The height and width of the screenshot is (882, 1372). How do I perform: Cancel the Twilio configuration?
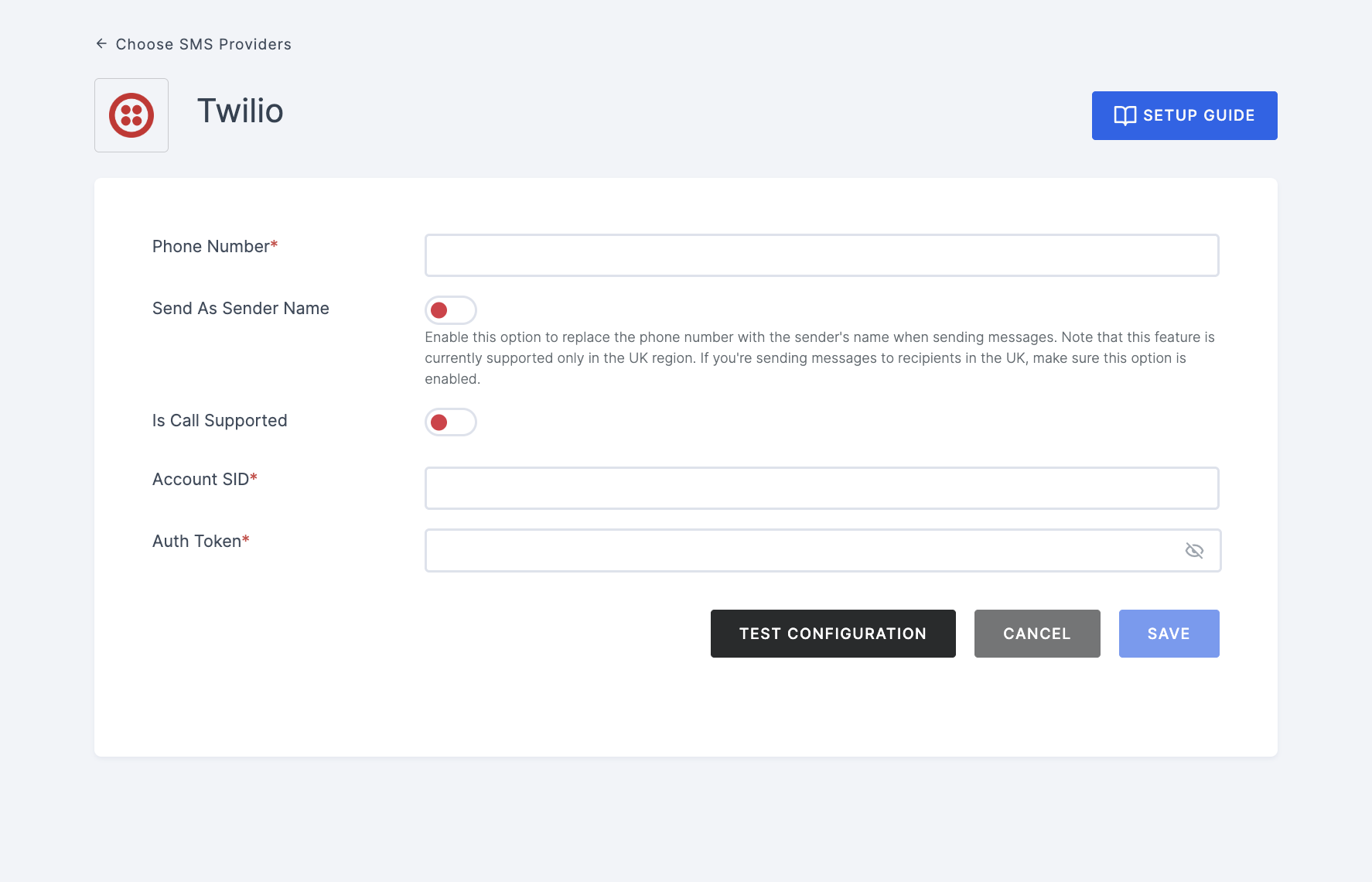[x=1037, y=634]
